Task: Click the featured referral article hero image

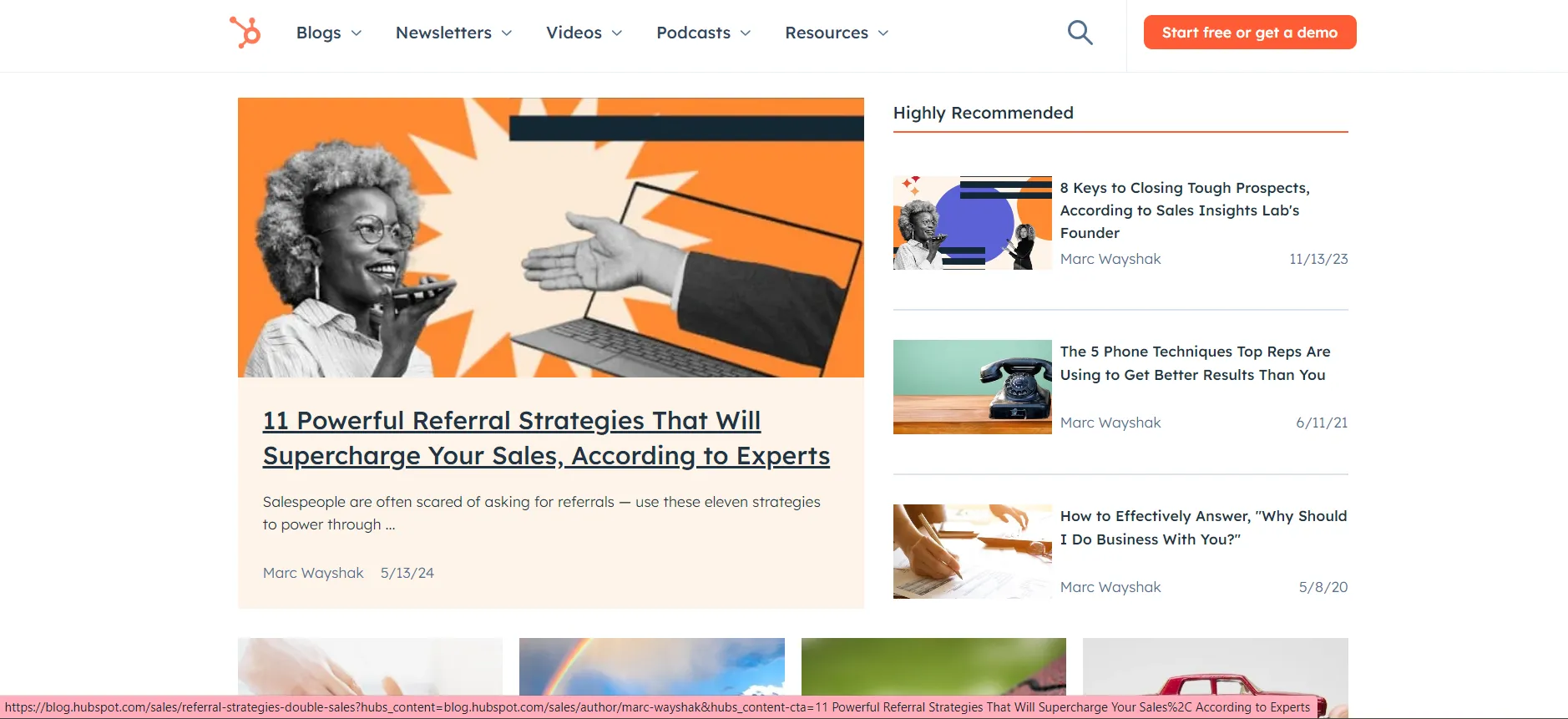Action: click(x=551, y=237)
